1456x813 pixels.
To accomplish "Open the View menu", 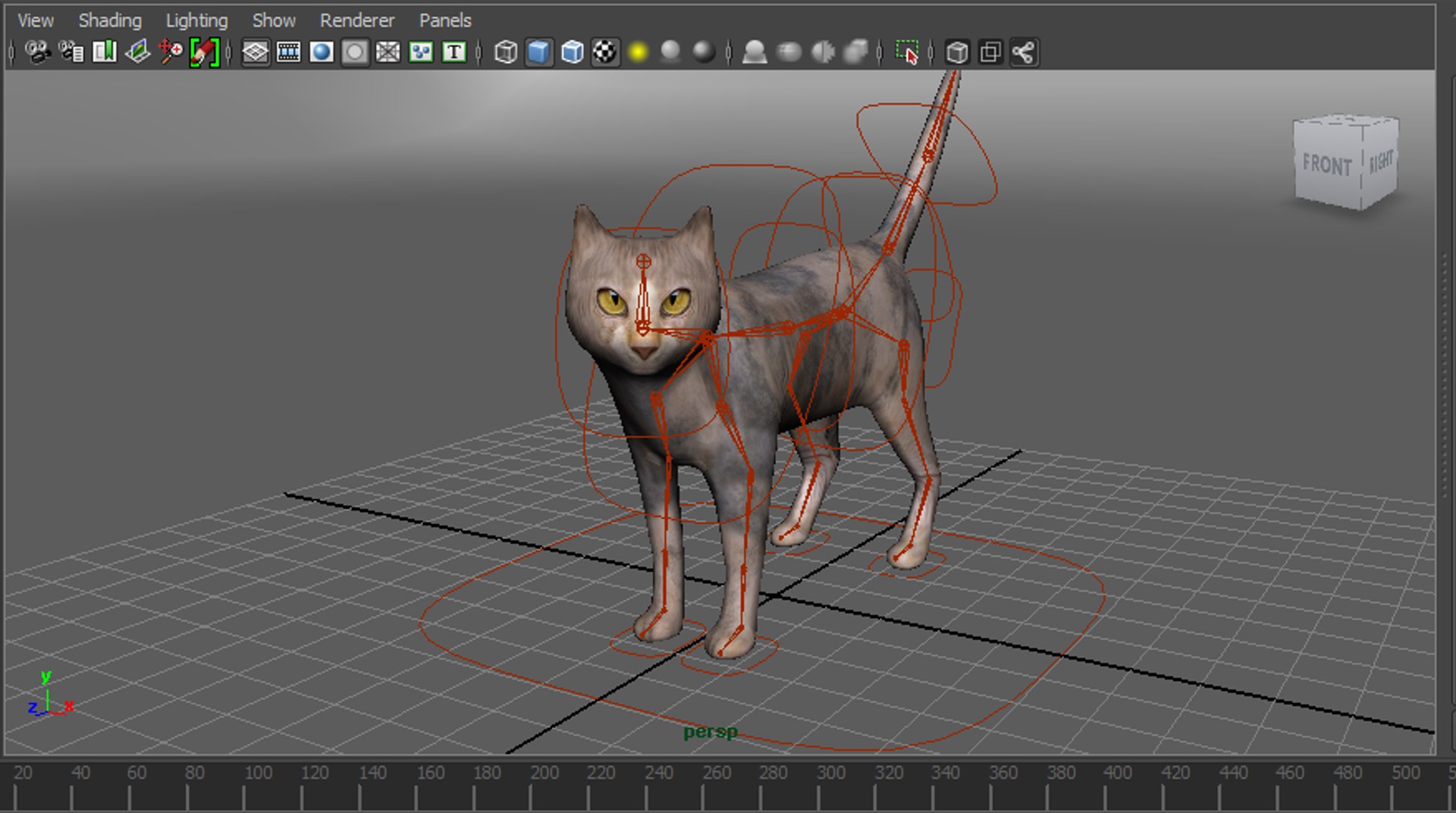I will click(36, 20).
